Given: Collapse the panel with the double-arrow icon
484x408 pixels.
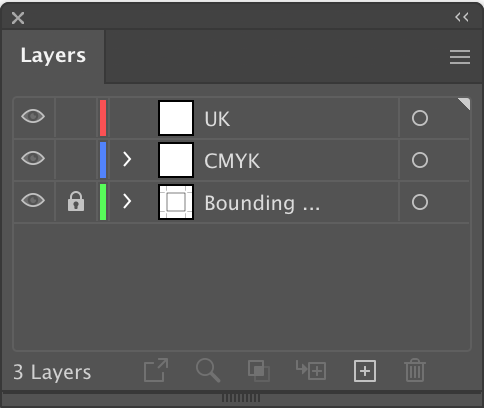Looking at the screenshot, I should (462, 17).
